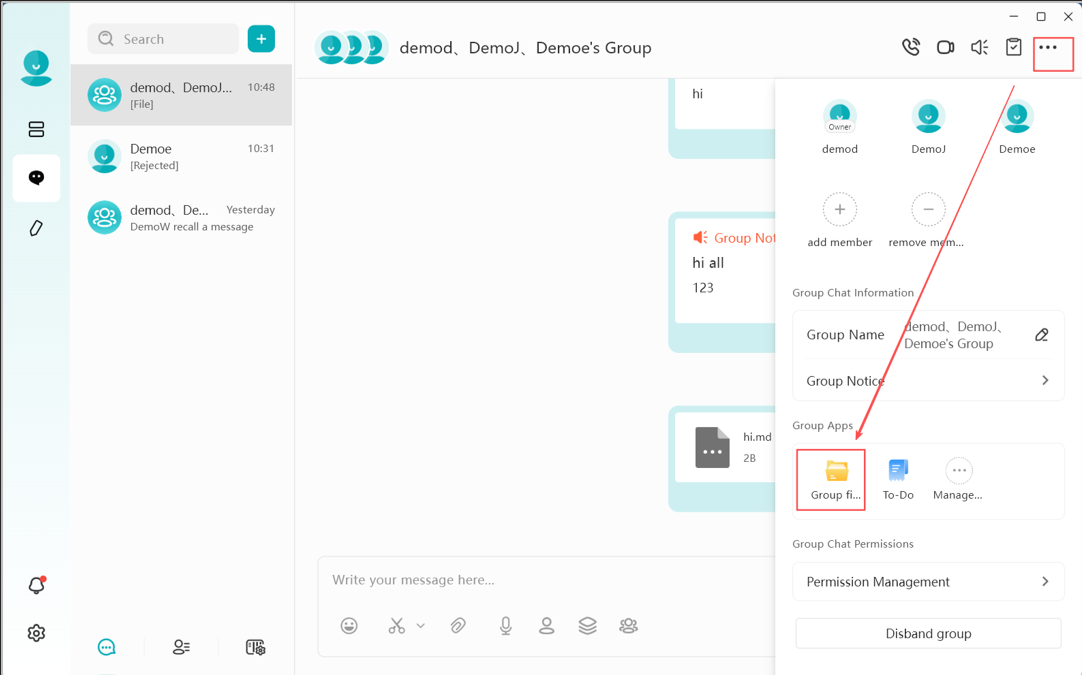Edit the group name with pencil icon
Screen dimensions: 1082x675
click(1042, 335)
